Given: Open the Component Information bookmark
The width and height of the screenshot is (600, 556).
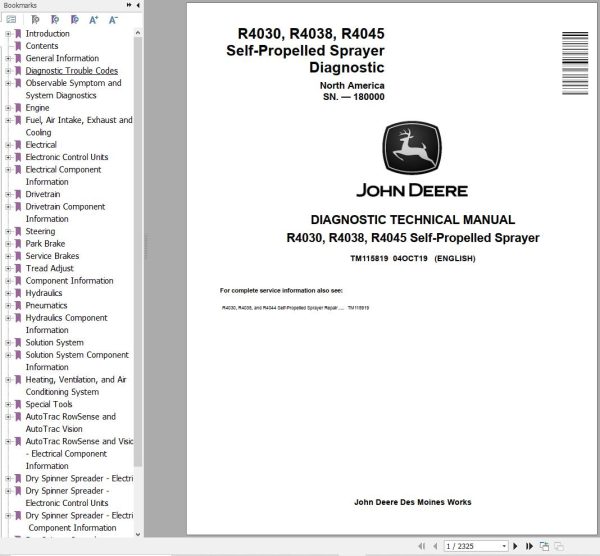Looking at the screenshot, I should pyautogui.click(x=69, y=281).
